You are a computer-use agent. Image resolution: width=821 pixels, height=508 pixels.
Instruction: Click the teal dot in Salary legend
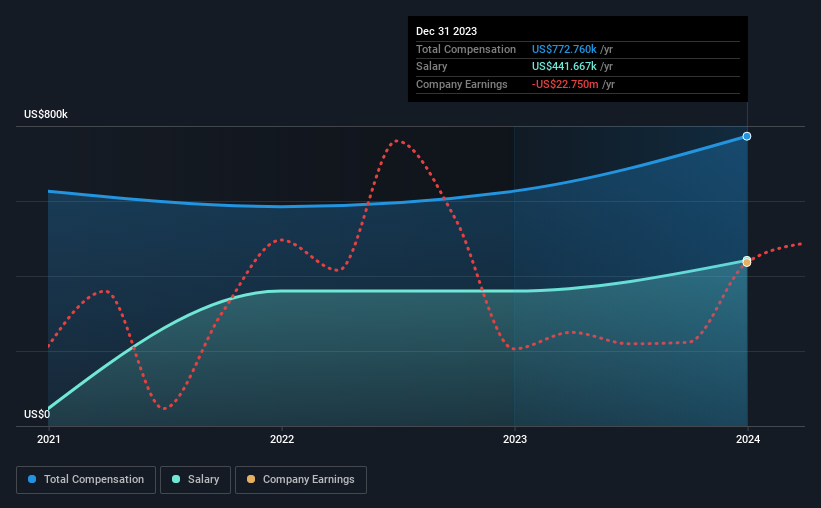coord(176,479)
